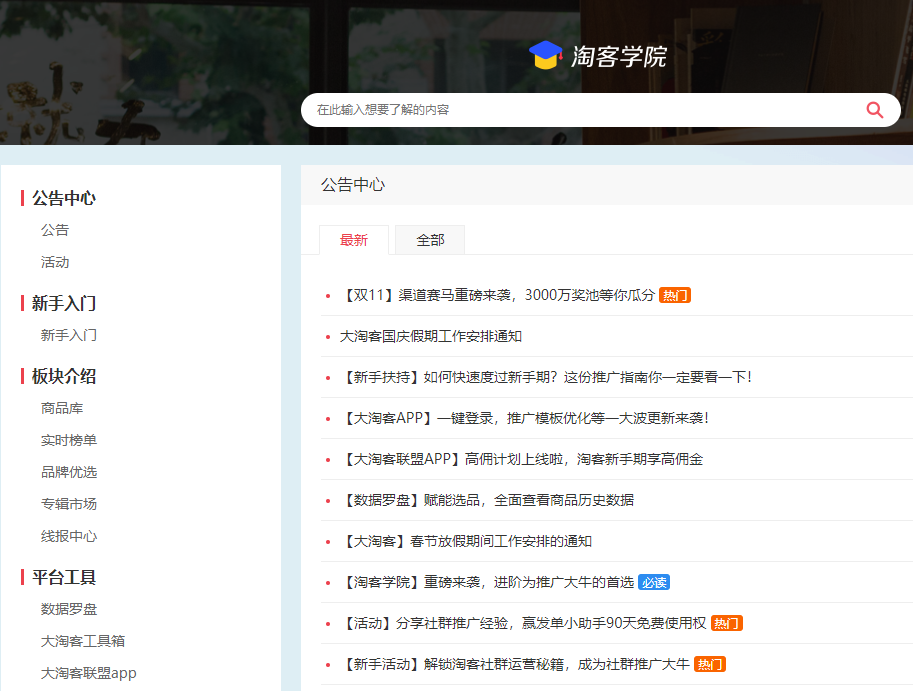Click 热门 badge on 分享社群推广经验 item
913x691 pixels.
727,623
